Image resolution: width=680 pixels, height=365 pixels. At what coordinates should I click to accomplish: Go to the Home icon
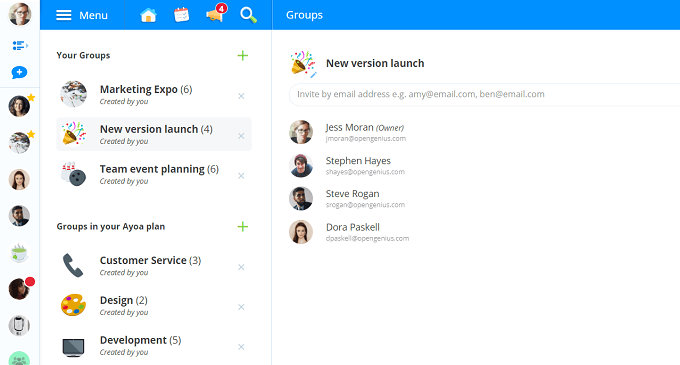click(148, 15)
